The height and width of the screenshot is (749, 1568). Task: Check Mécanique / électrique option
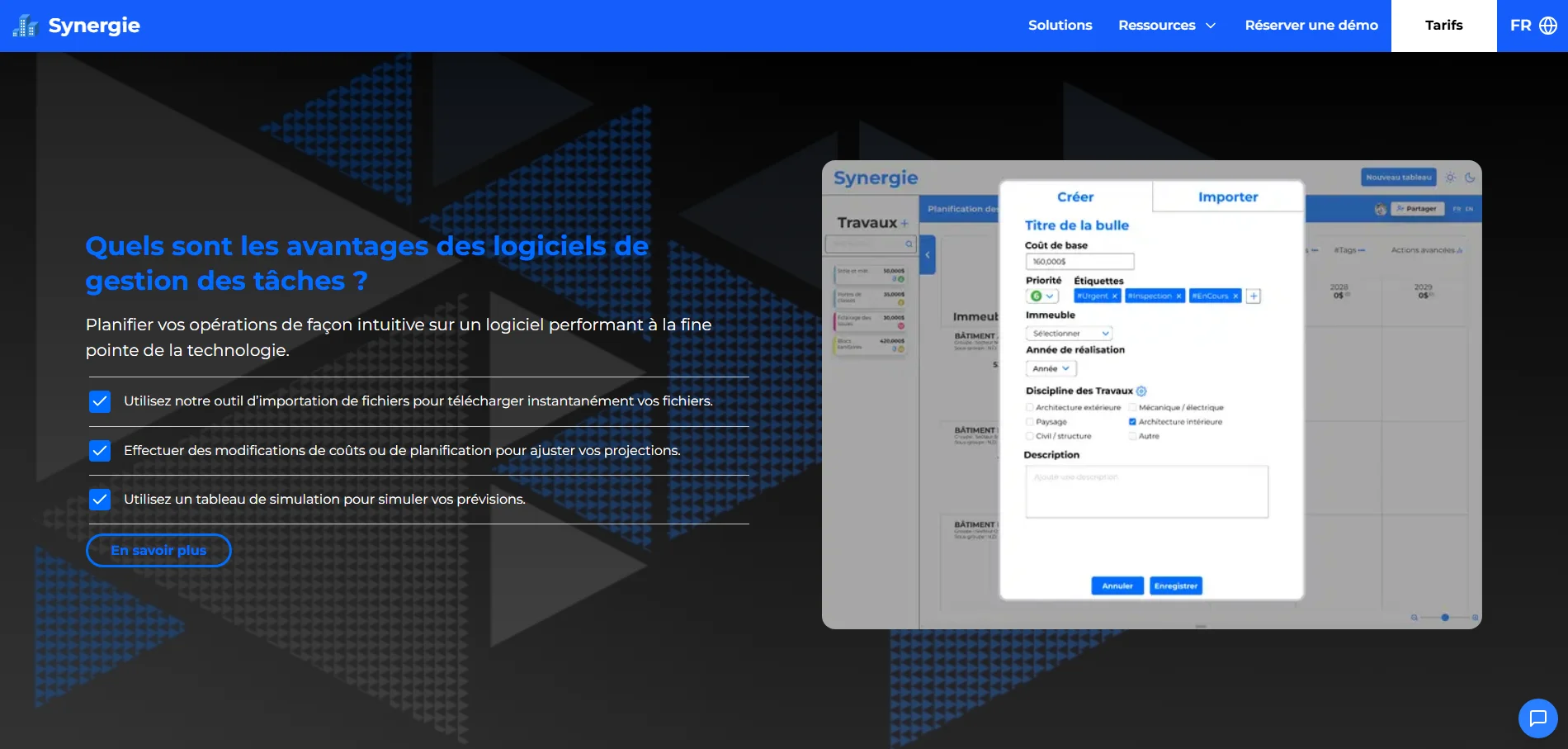[x=1133, y=407]
